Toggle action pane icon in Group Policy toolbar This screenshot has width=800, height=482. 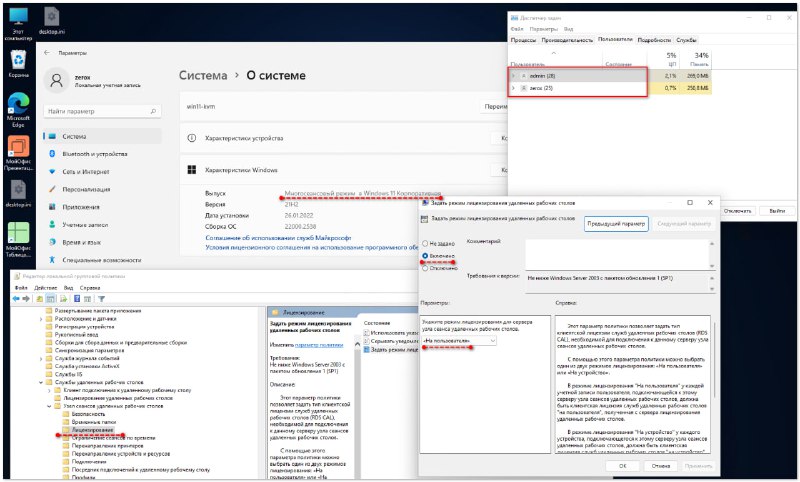click(88, 299)
